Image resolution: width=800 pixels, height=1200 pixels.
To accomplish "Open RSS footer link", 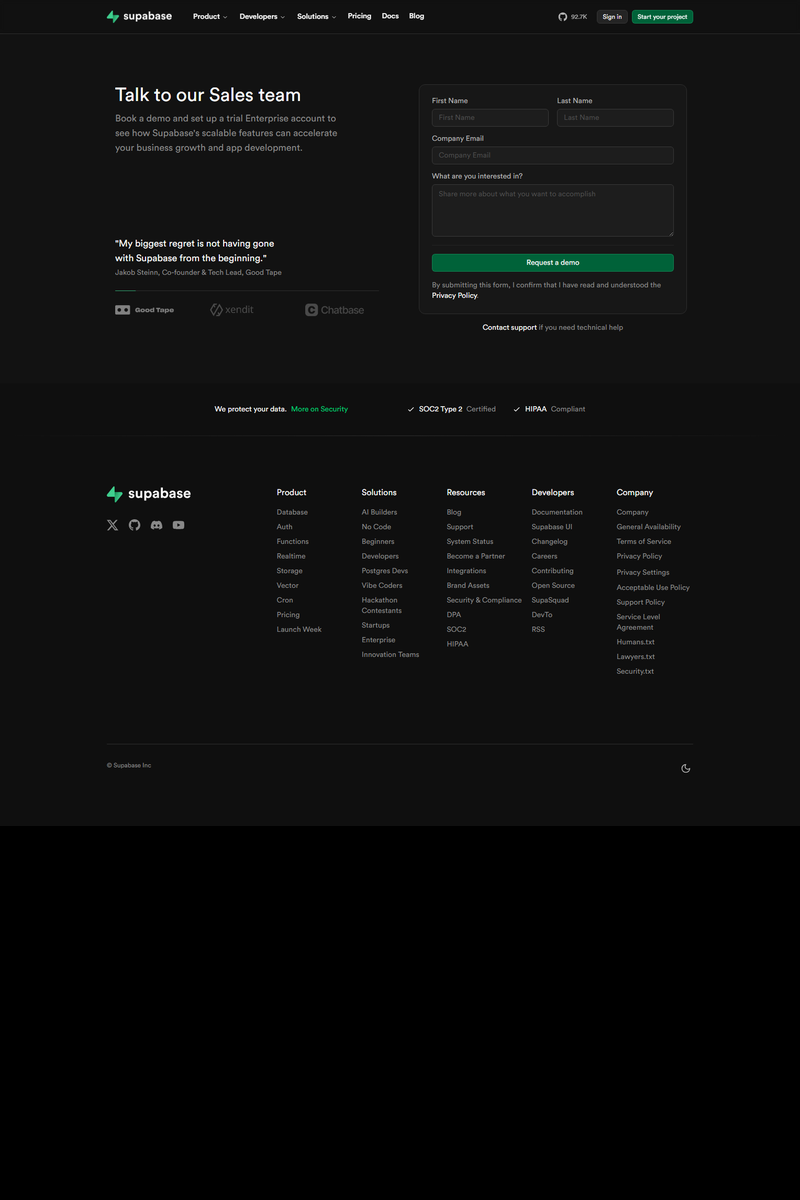I will 538,630.
